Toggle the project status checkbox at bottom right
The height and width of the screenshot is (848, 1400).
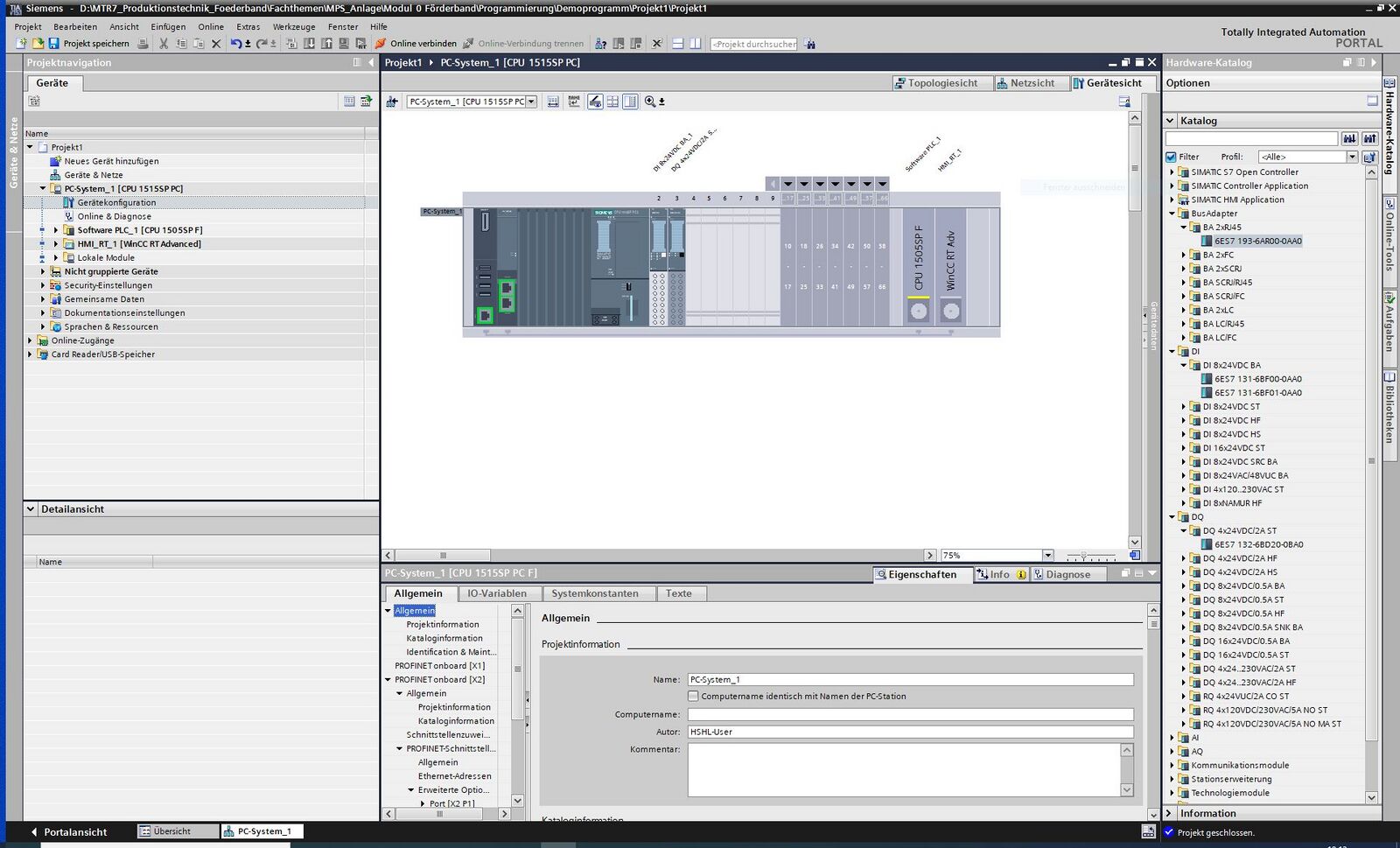pos(1169,832)
